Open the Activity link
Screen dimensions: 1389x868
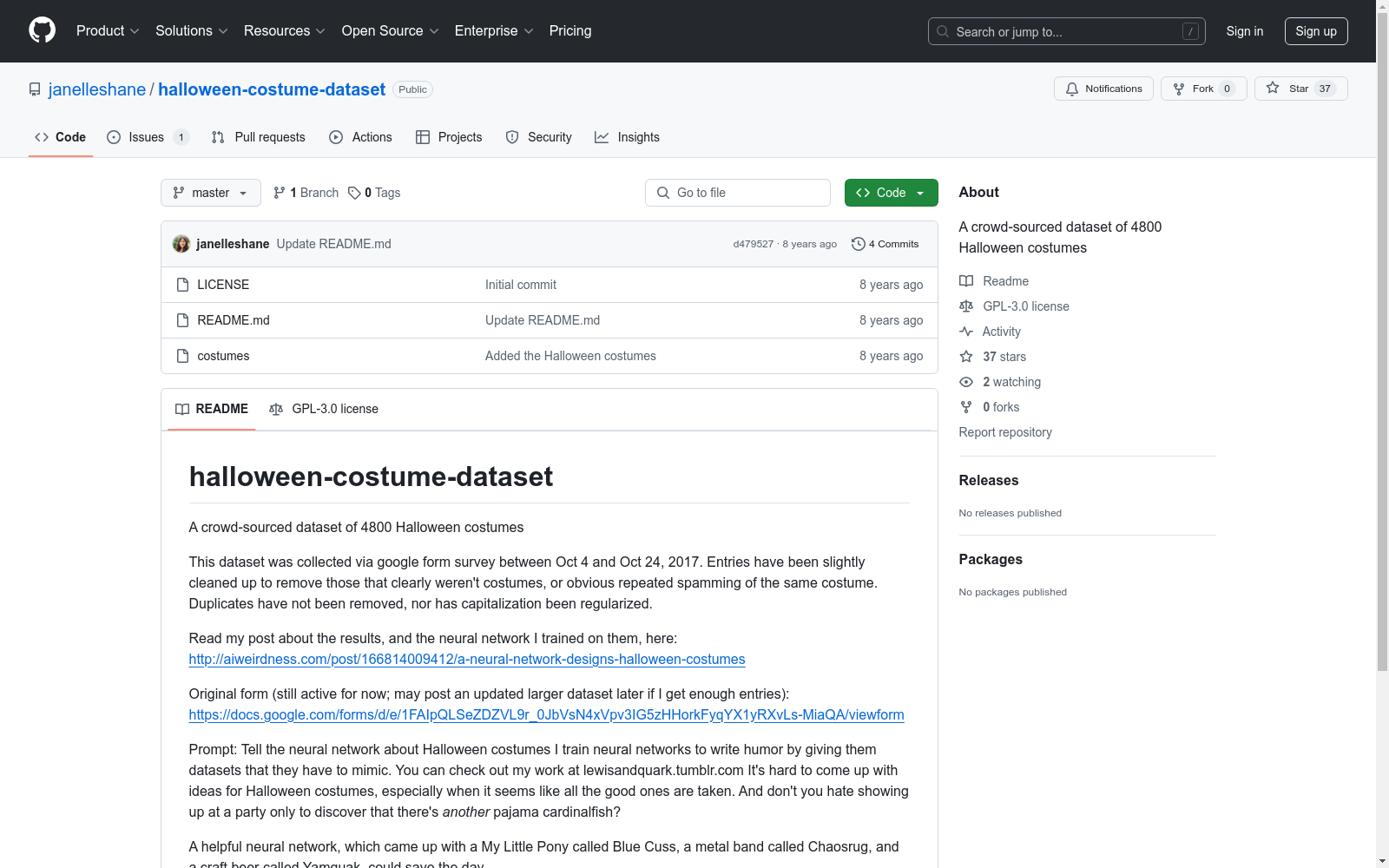click(990, 332)
